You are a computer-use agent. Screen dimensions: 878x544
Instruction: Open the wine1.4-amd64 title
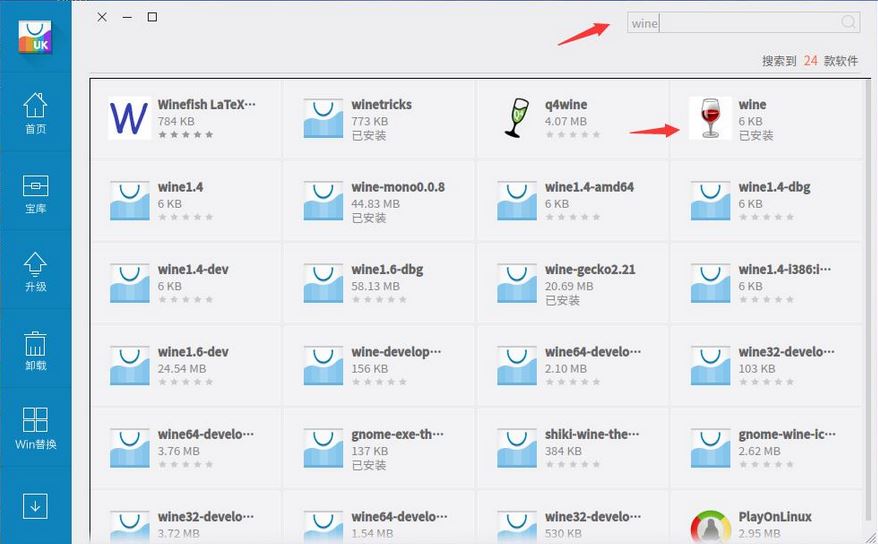pos(589,187)
